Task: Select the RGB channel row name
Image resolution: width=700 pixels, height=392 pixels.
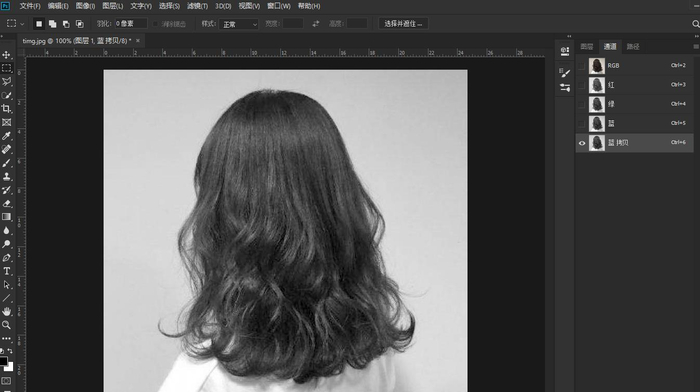Action: pyautogui.click(x=613, y=66)
